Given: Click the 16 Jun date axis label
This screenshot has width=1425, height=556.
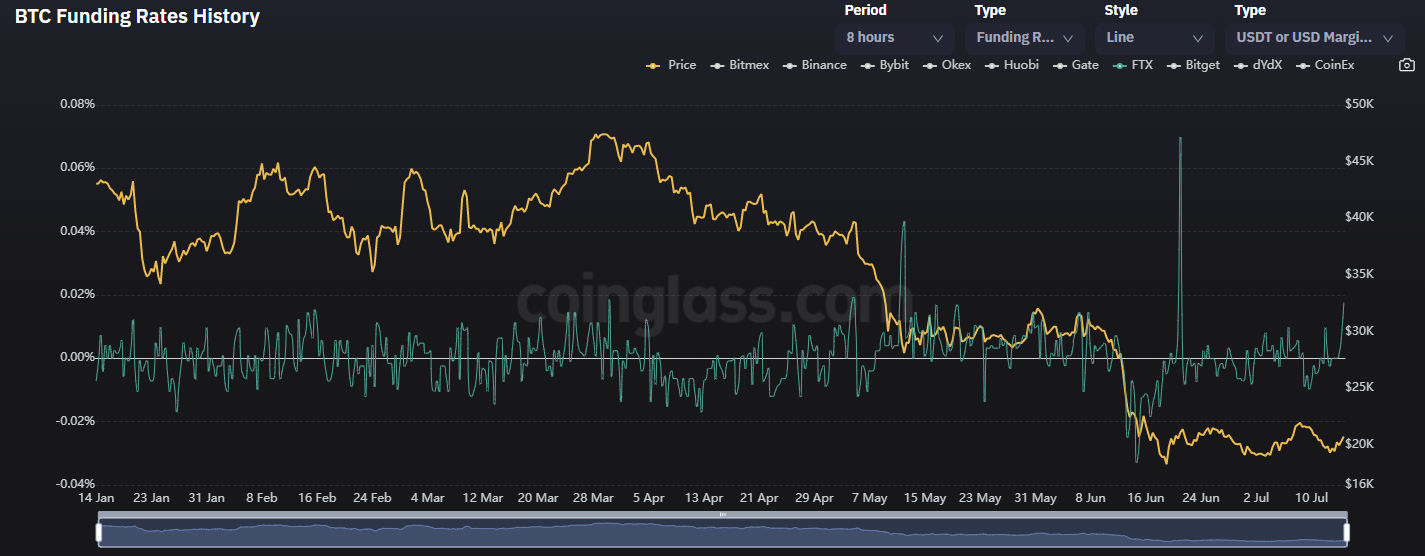Looking at the screenshot, I should click(x=1146, y=497).
